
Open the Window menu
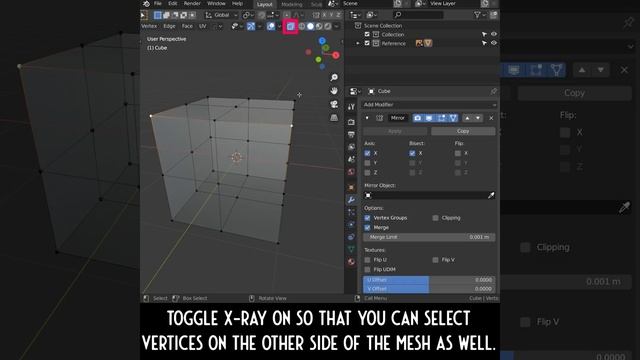[x=216, y=4]
